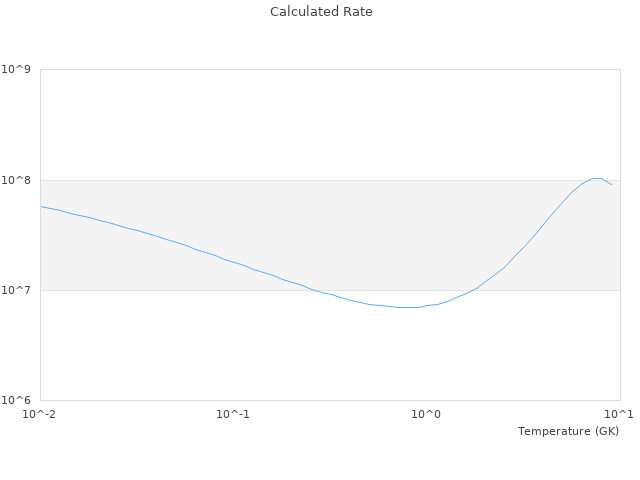
Task: Click the "Temperature (GK)" axis title
Action: click(568, 431)
